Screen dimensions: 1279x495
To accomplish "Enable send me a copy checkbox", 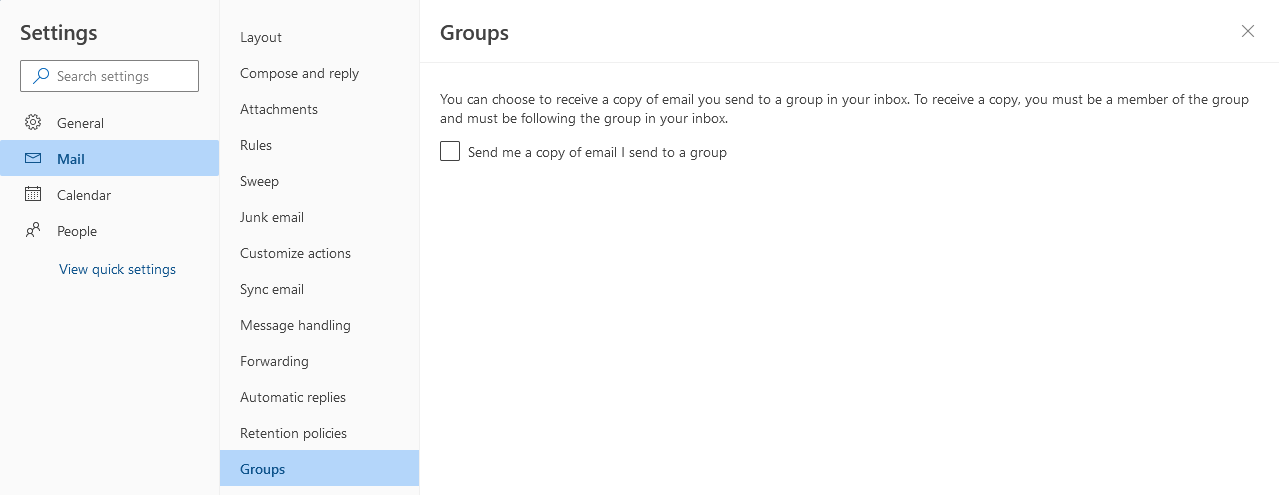I will click(450, 152).
